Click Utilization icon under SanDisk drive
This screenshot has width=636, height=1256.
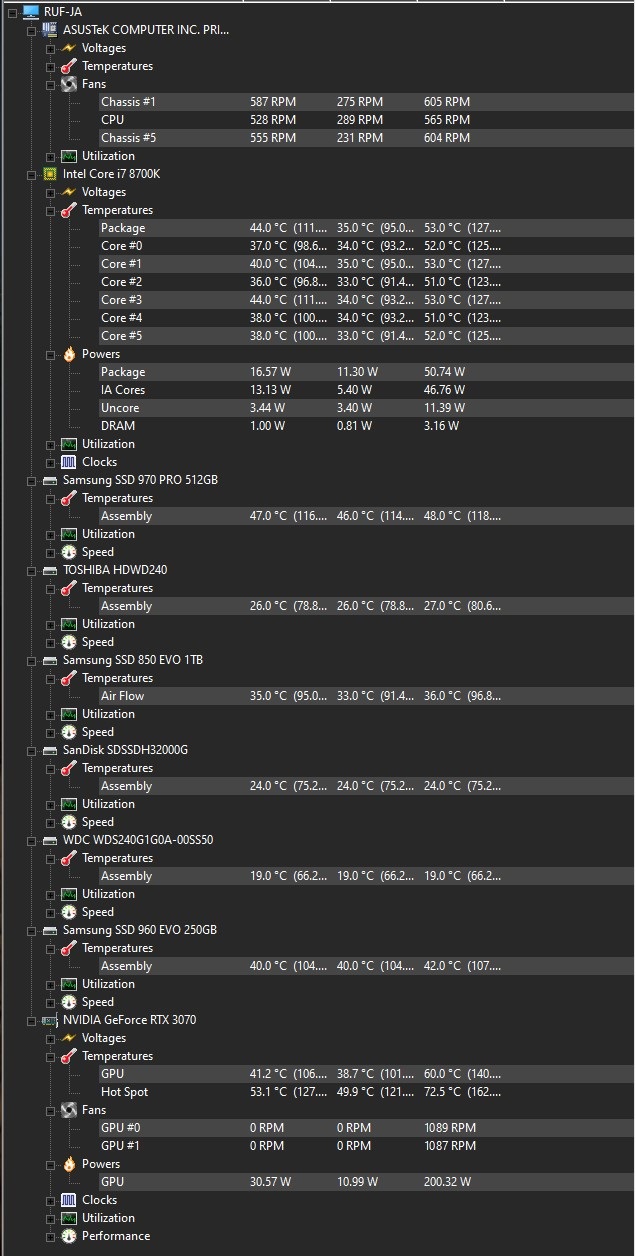click(x=69, y=804)
